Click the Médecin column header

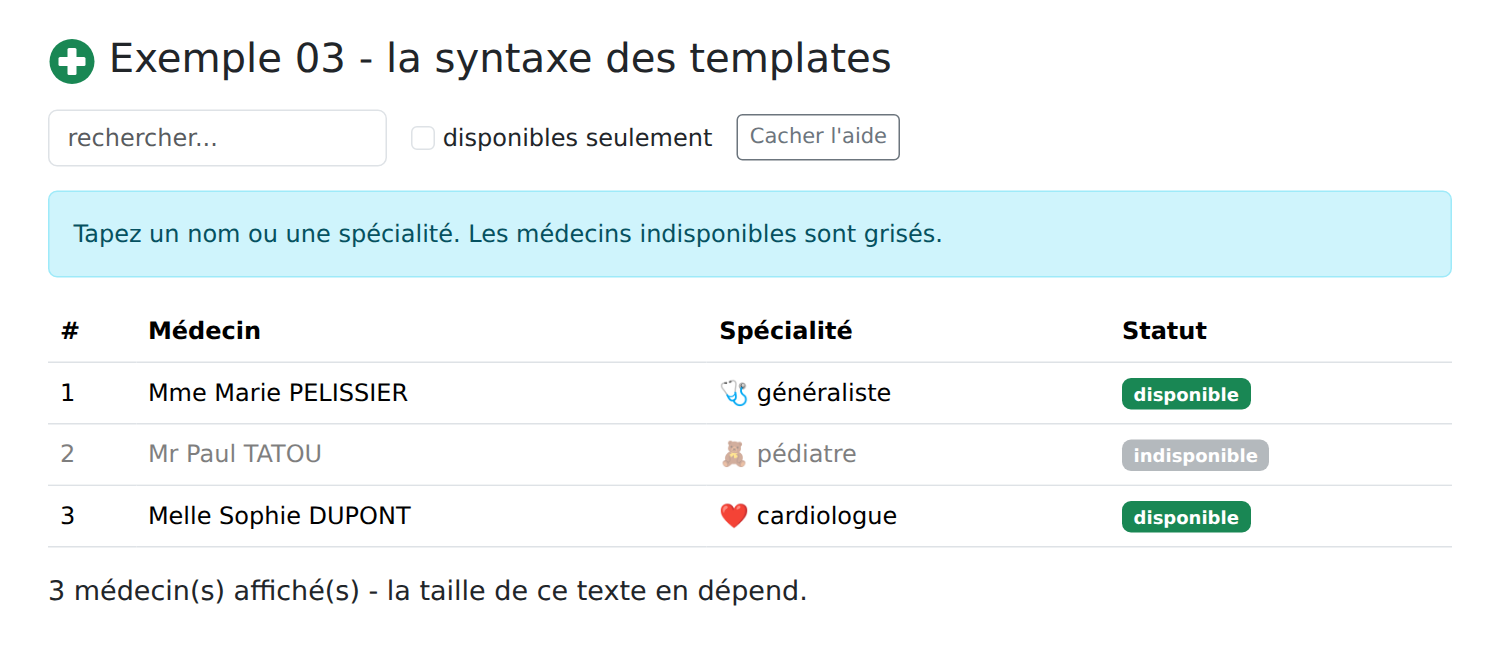[204, 331]
